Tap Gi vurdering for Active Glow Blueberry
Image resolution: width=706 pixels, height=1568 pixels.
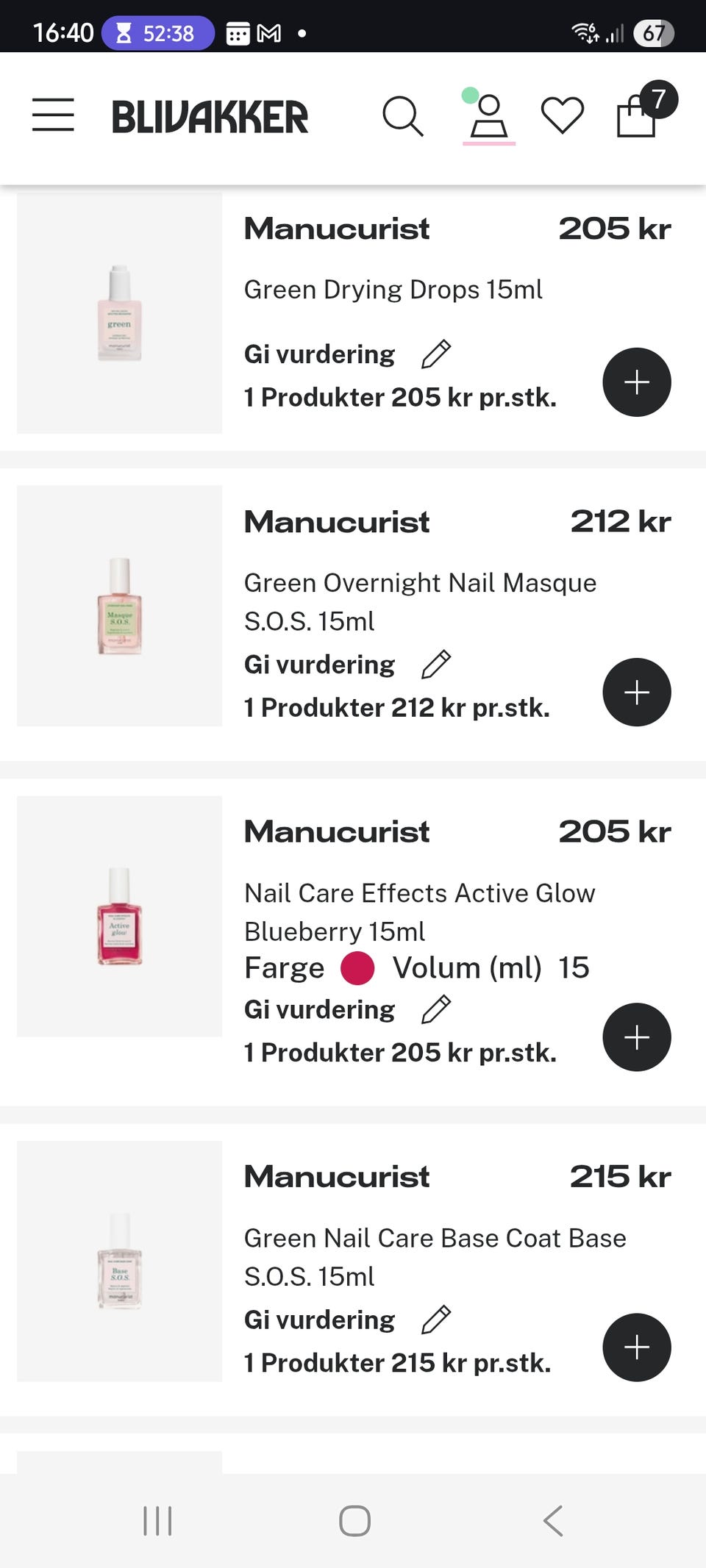[320, 1009]
